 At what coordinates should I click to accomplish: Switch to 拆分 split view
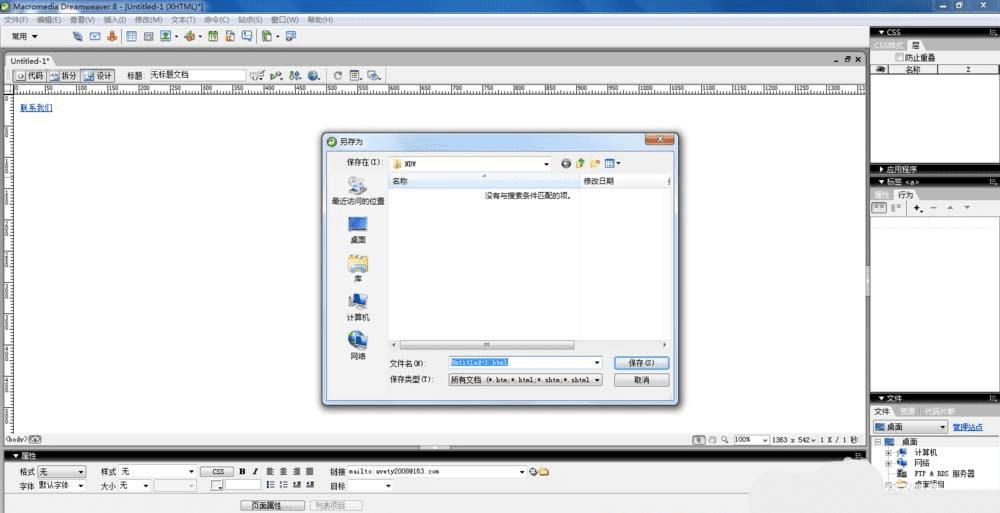pos(62,75)
